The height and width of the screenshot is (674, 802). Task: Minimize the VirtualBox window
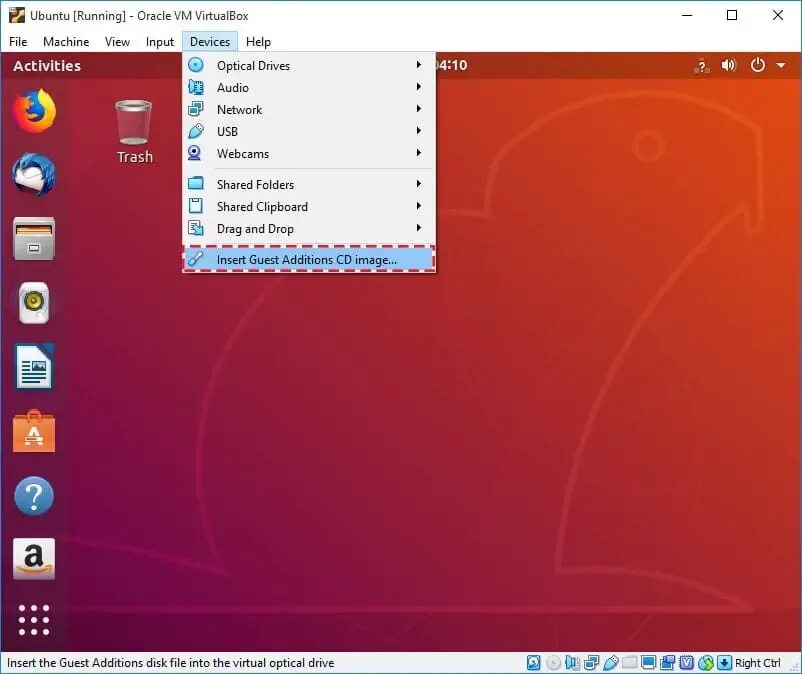pos(687,15)
